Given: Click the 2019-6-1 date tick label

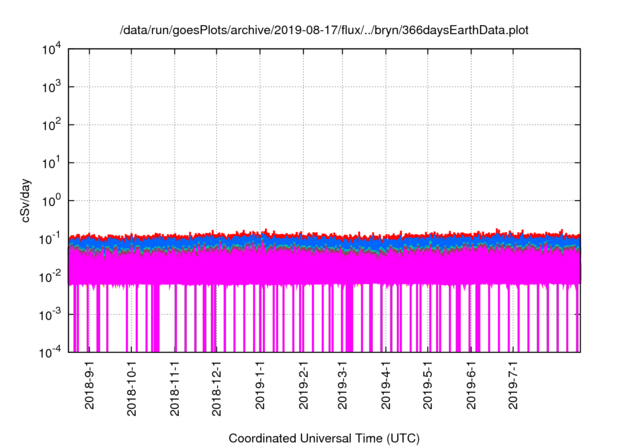Looking at the screenshot, I should coord(471,385).
